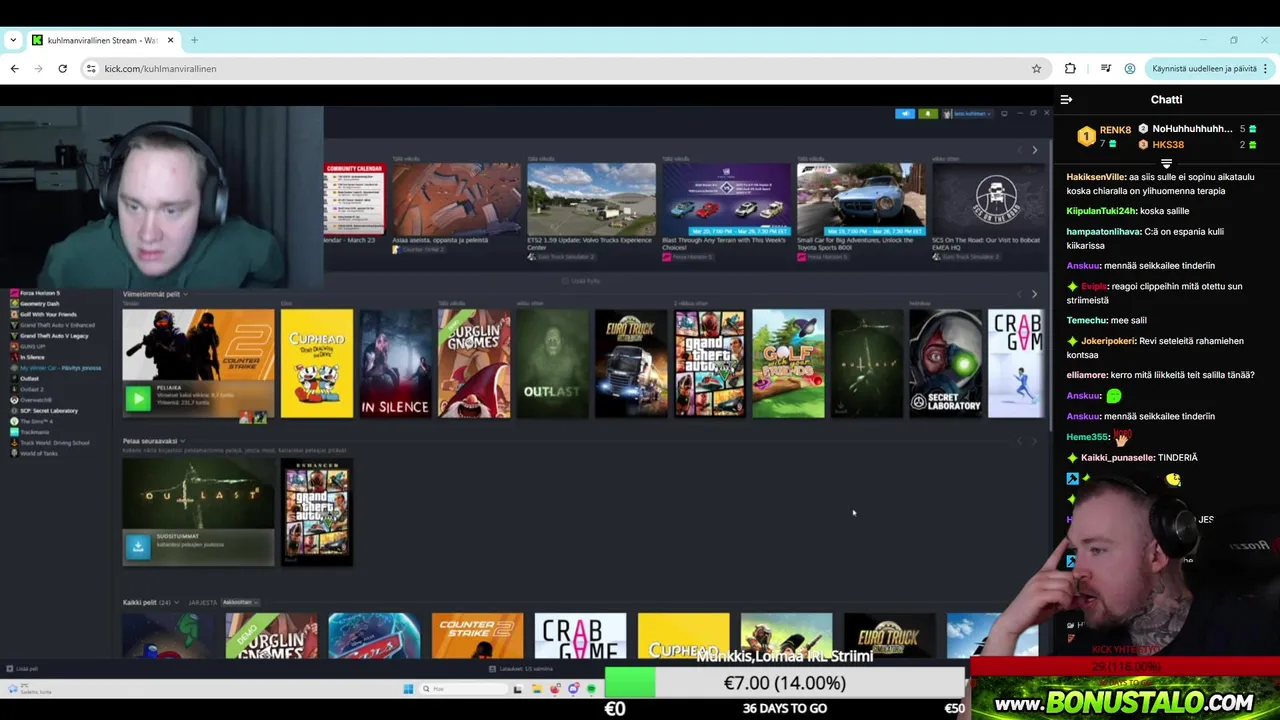Select In Silence in library list

pyautogui.click(x=32, y=357)
